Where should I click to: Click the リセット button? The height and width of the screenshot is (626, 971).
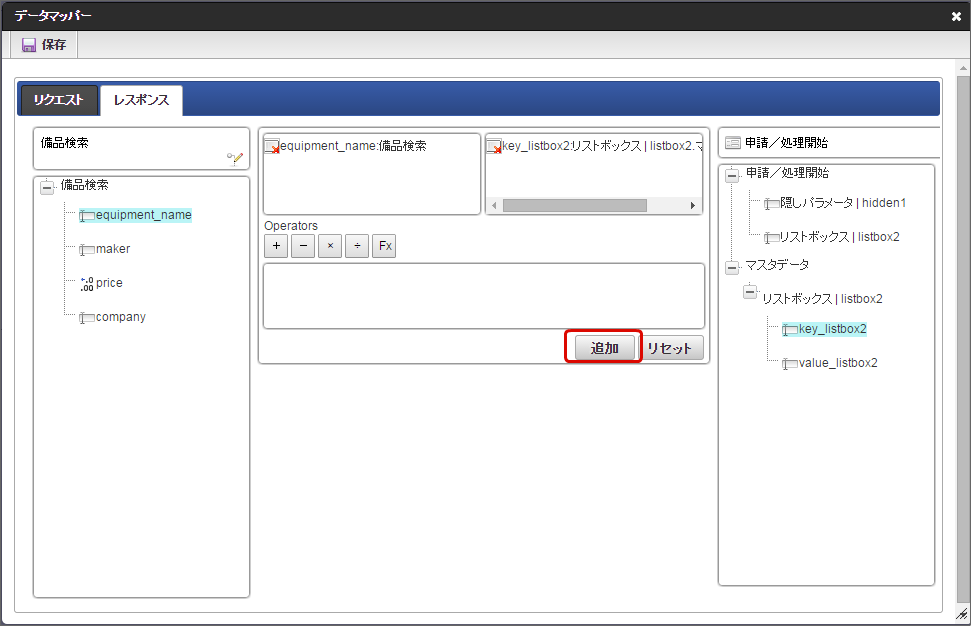(x=669, y=348)
